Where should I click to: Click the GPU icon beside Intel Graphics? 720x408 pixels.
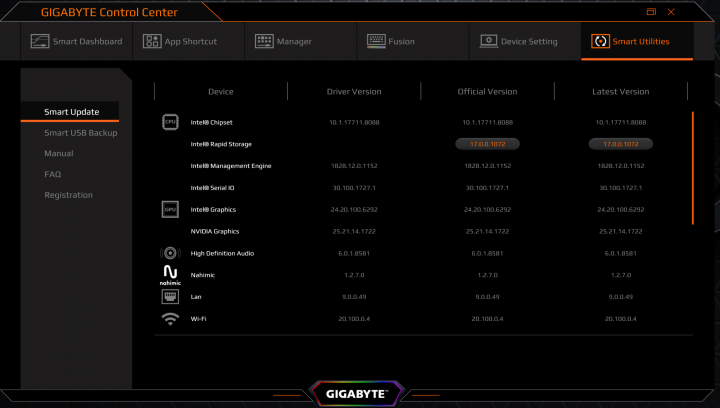coord(170,209)
